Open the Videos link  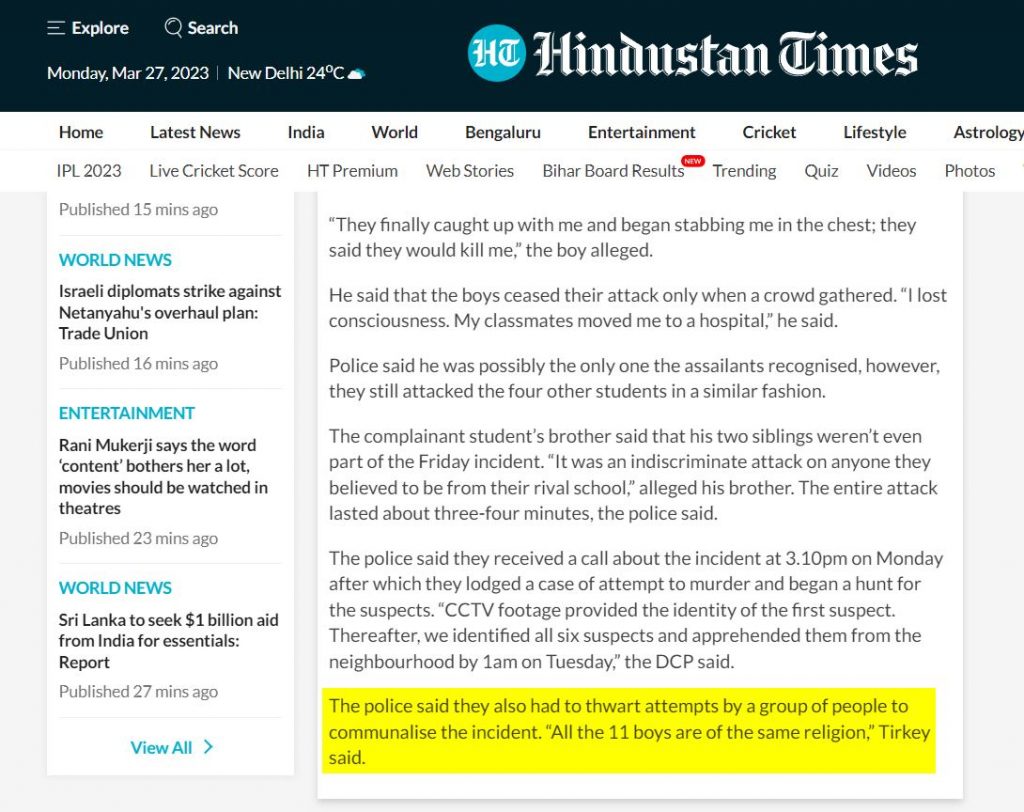[891, 171]
